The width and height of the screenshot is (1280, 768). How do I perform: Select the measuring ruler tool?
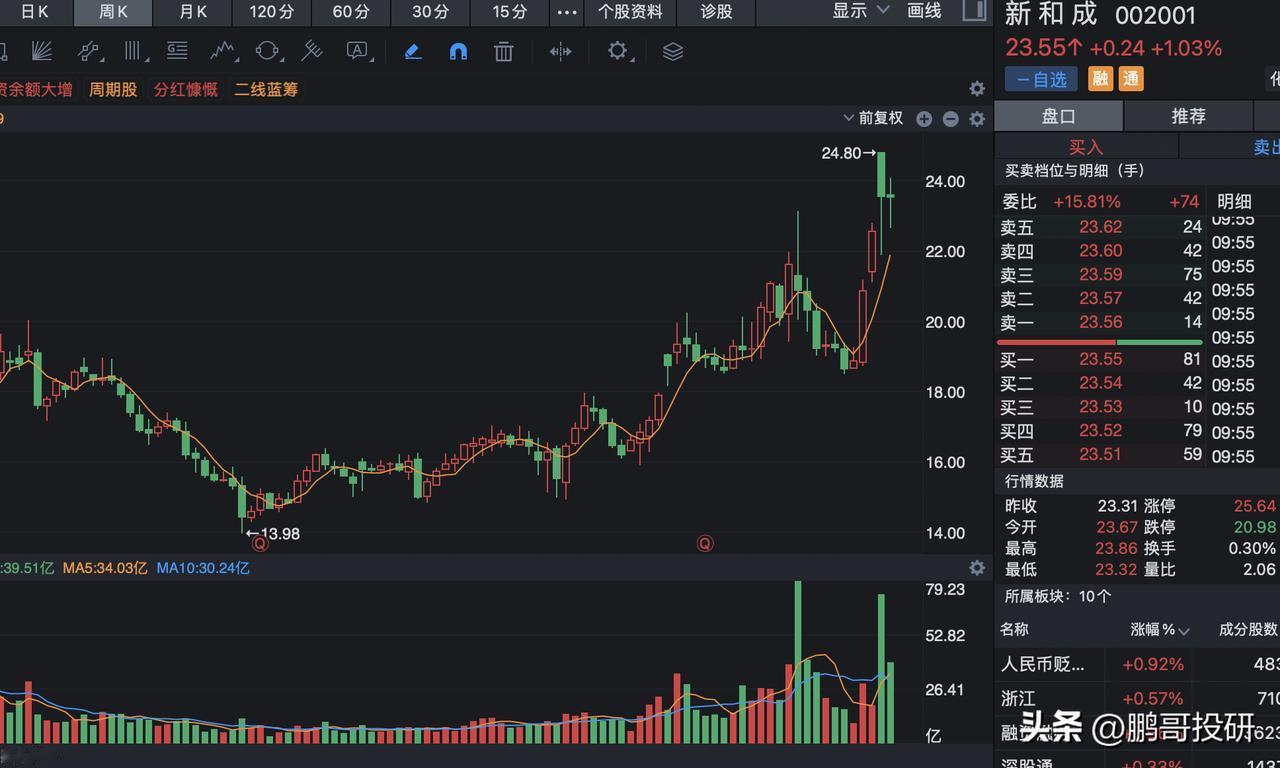[x=312, y=51]
